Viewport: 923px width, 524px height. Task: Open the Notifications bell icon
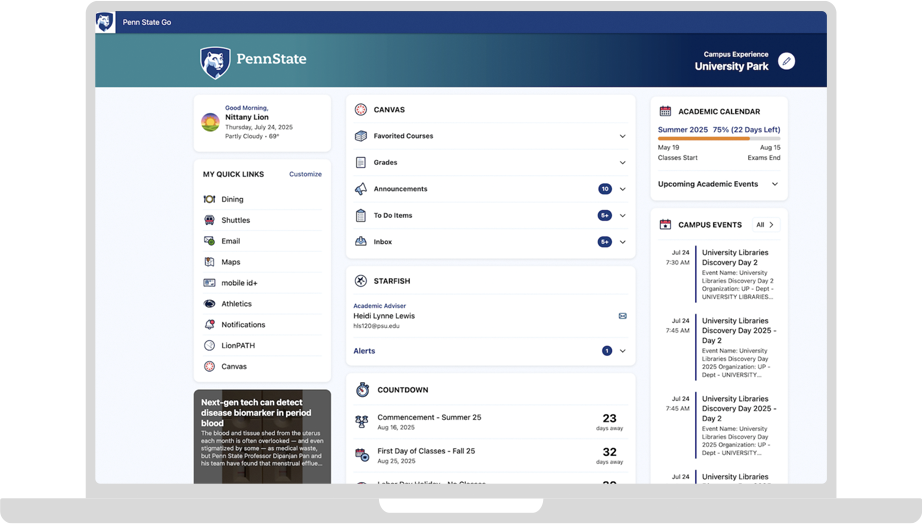209,324
